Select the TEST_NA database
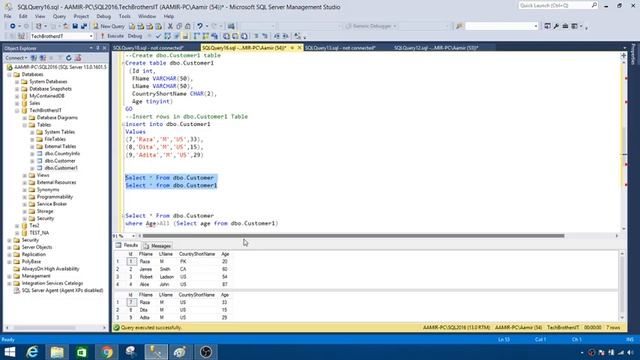This screenshot has width=640, height=360. 39,233
